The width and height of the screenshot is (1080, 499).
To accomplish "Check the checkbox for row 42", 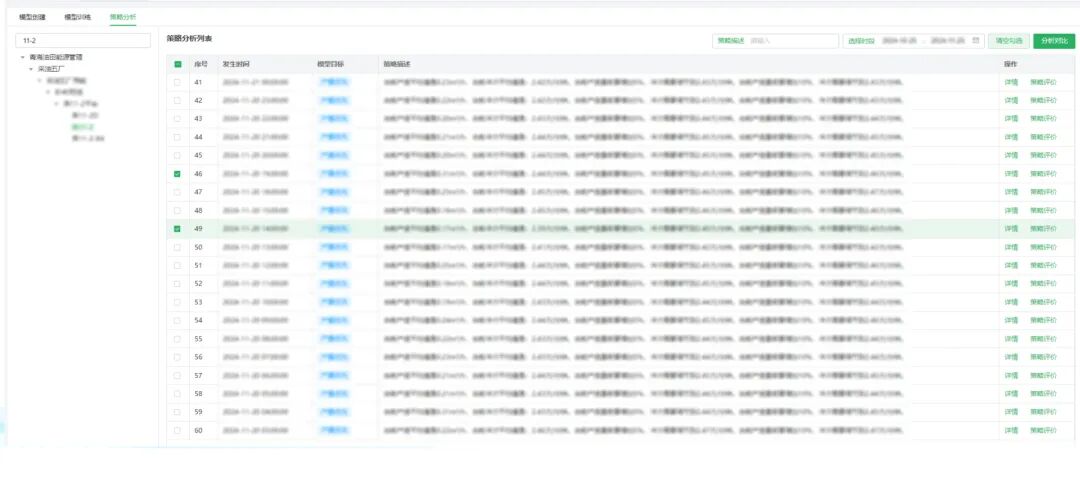I will 178,101.
